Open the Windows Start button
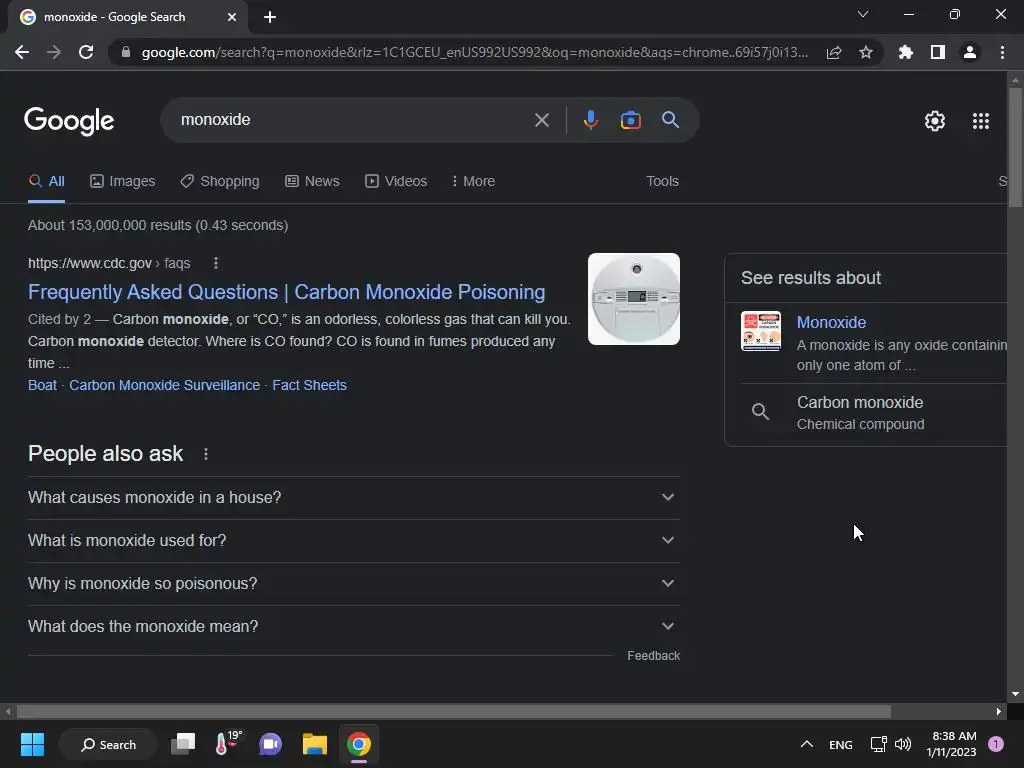 pyautogui.click(x=32, y=744)
